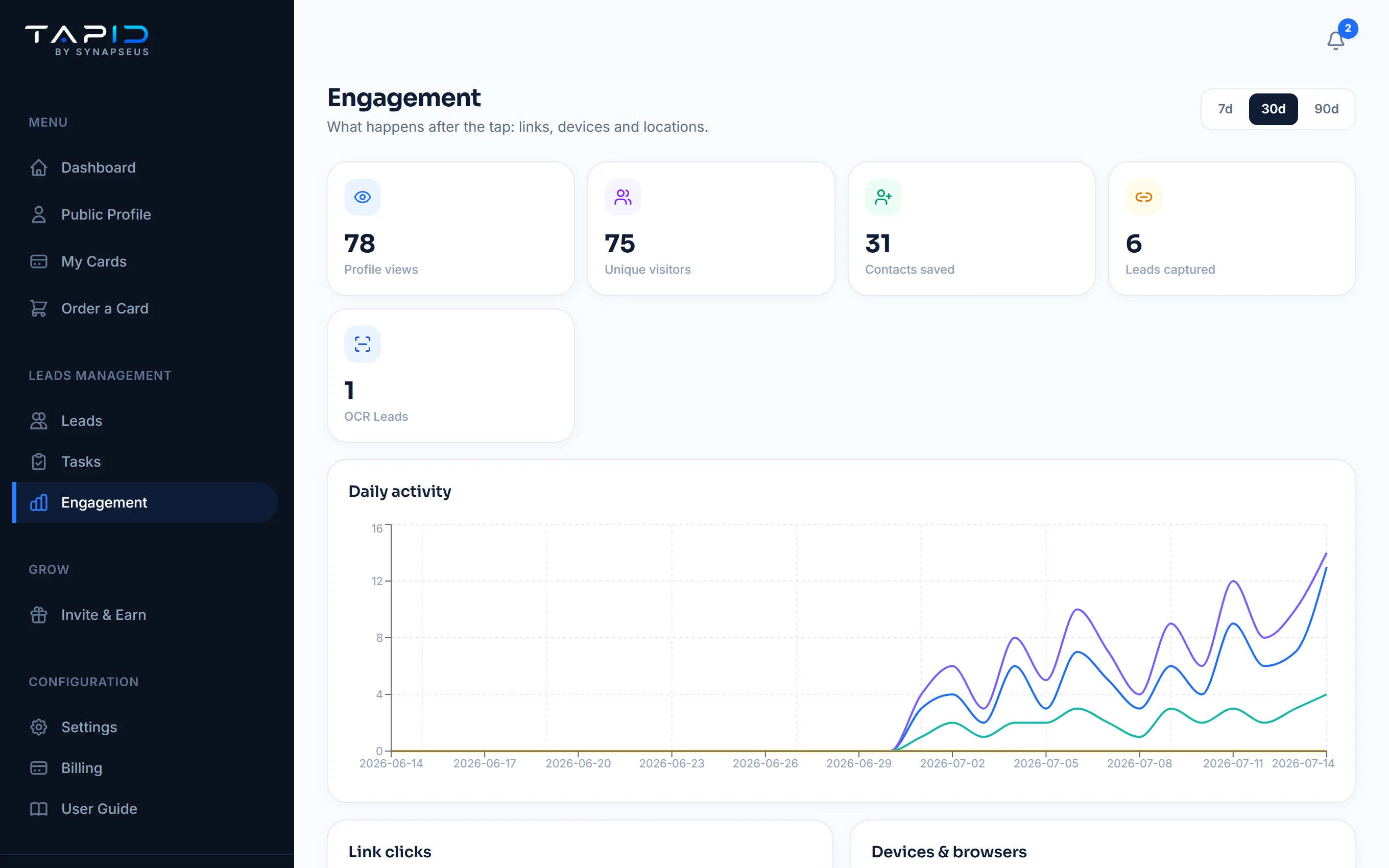Click the Billing card icon

pyautogui.click(x=38, y=768)
